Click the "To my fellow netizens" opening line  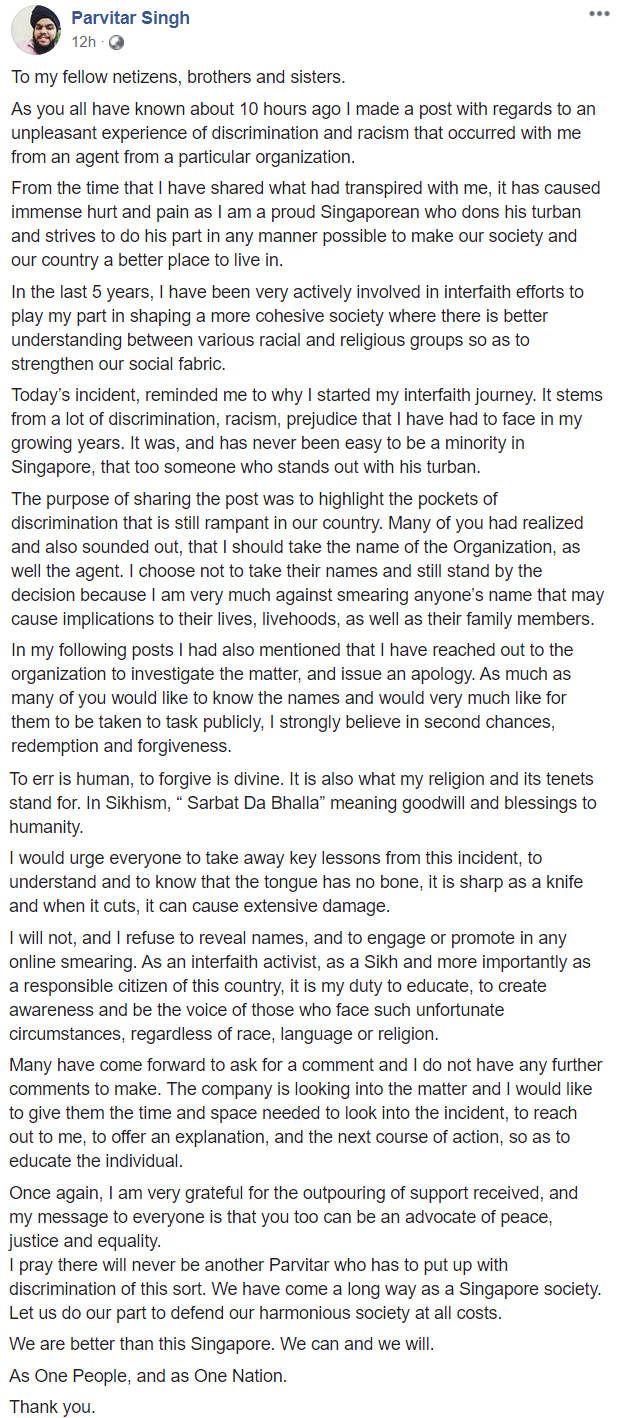(x=179, y=77)
